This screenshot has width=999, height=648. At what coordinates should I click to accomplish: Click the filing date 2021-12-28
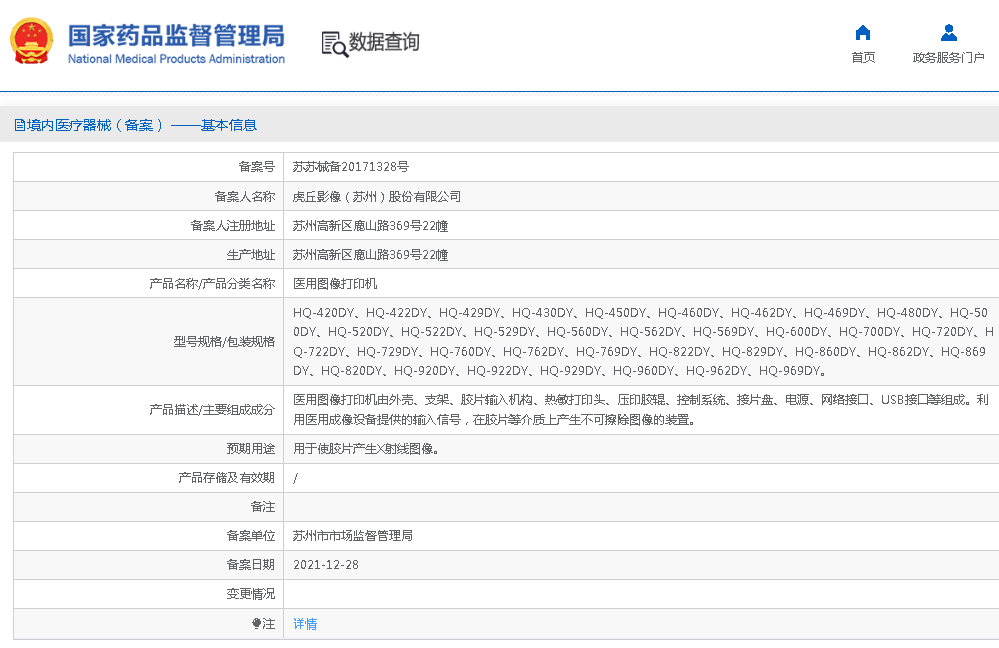[x=326, y=565]
